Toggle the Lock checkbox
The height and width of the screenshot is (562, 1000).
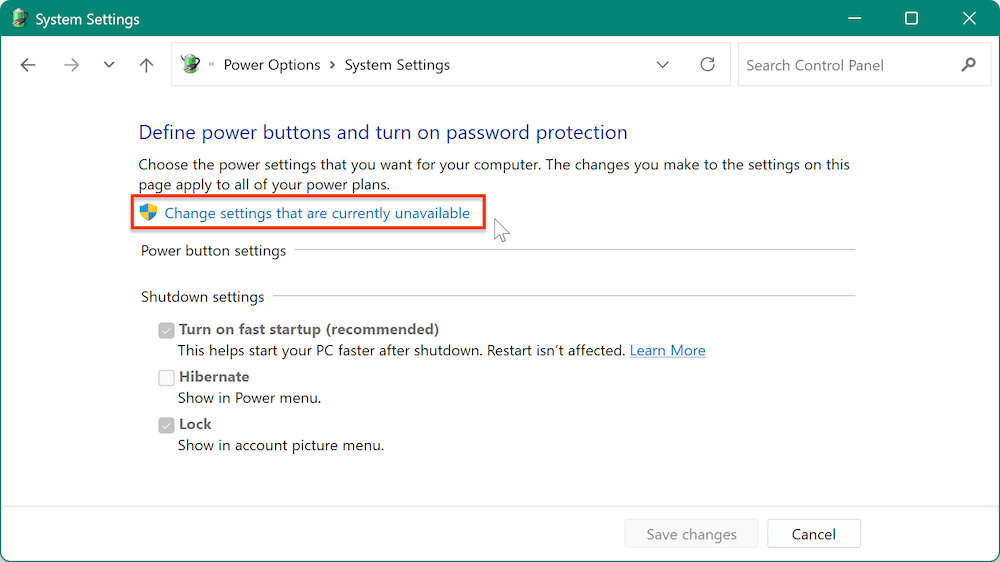(x=166, y=425)
